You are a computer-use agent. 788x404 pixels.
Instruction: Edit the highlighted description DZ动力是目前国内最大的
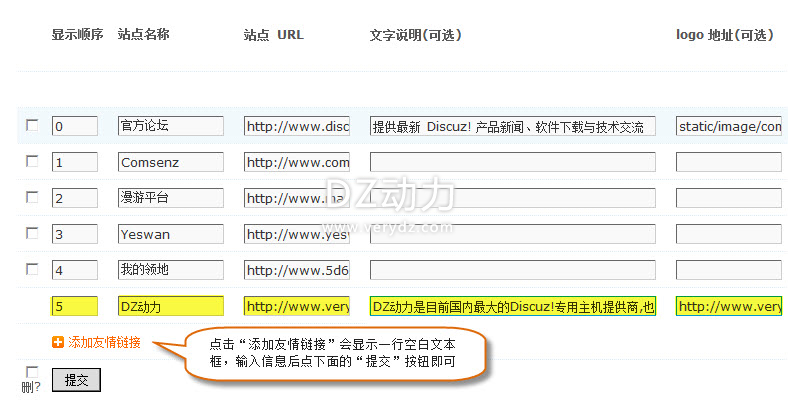[513, 306]
